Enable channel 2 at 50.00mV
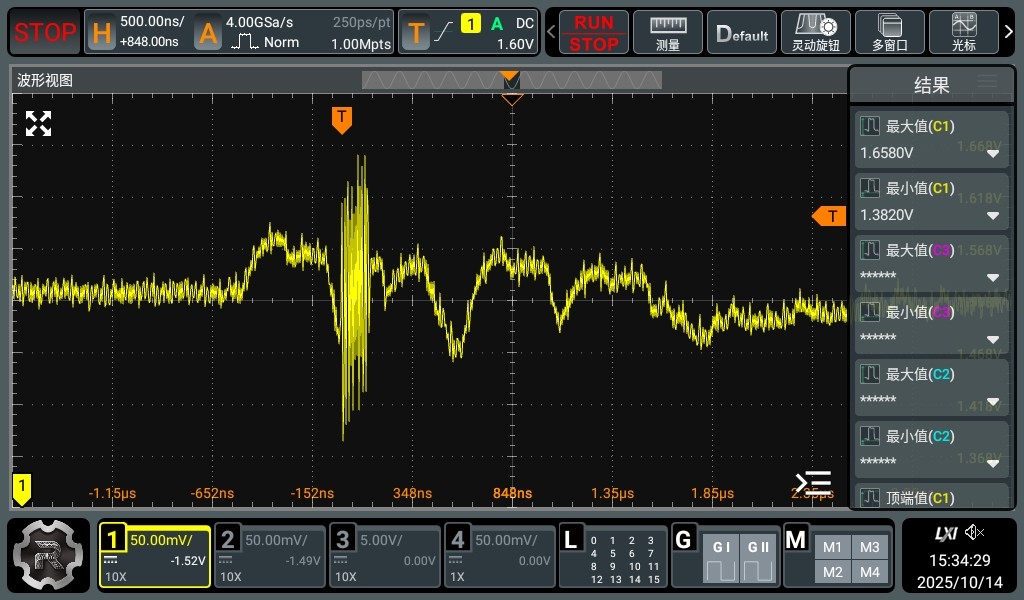Screen dimensions: 1024x600 pyautogui.click(x=270, y=556)
